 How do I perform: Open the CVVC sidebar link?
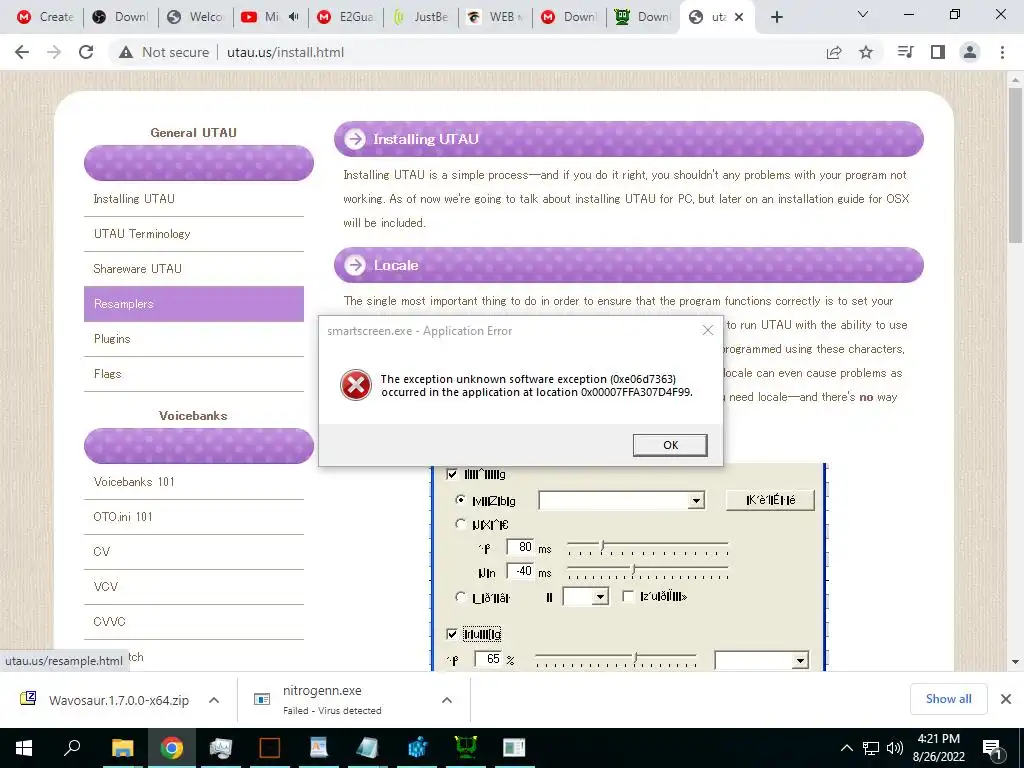click(x=194, y=622)
